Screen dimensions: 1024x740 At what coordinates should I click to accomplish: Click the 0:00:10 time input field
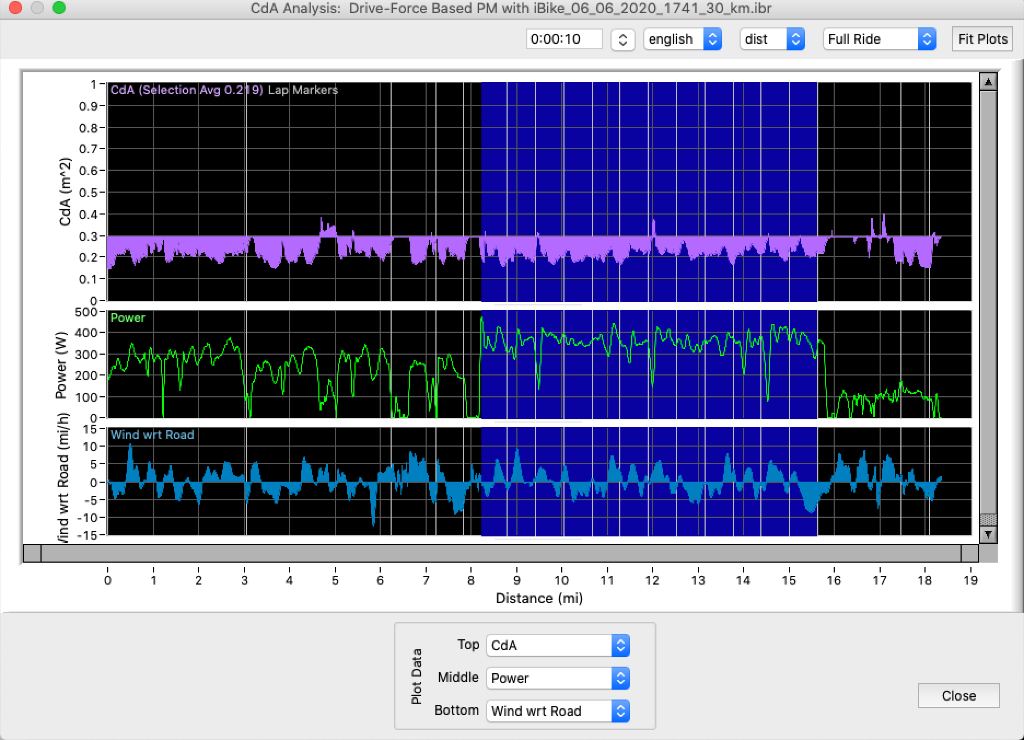tap(564, 39)
